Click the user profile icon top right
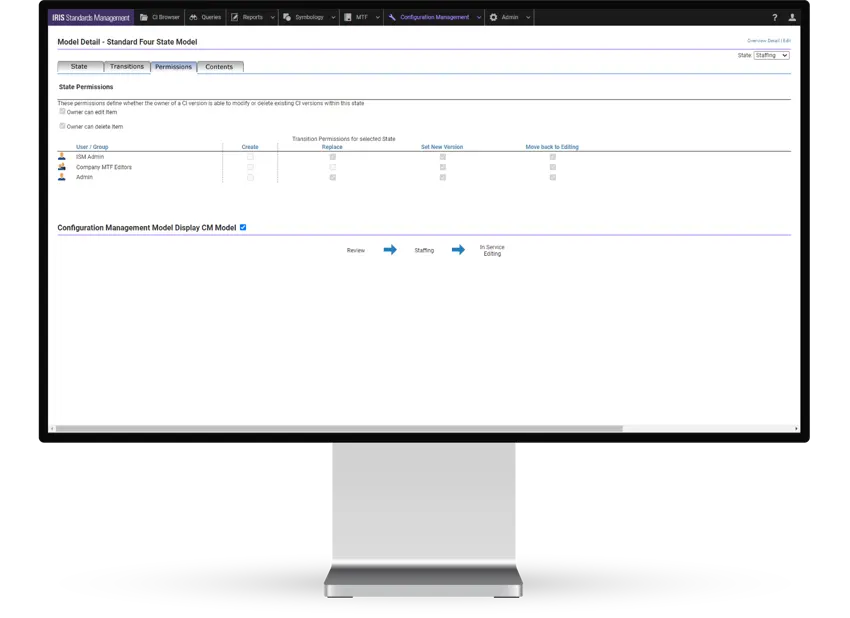Image resolution: width=850 pixels, height=618 pixels. tap(792, 17)
